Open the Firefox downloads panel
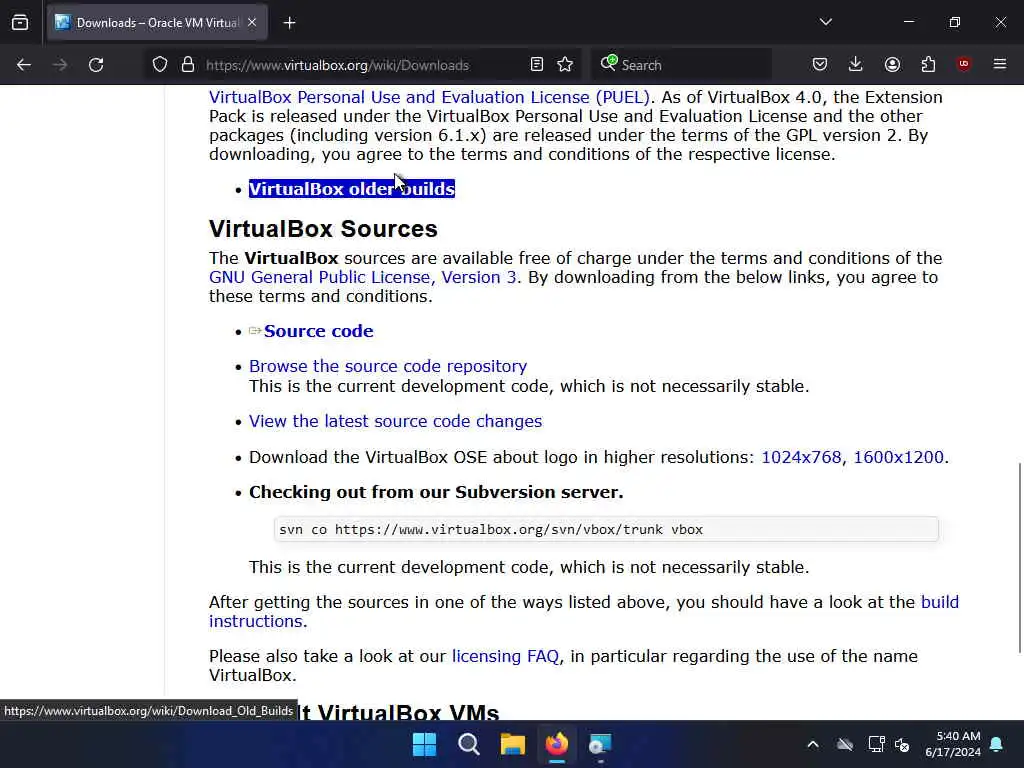This screenshot has width=1024, height=768. [x=856, y=65]
